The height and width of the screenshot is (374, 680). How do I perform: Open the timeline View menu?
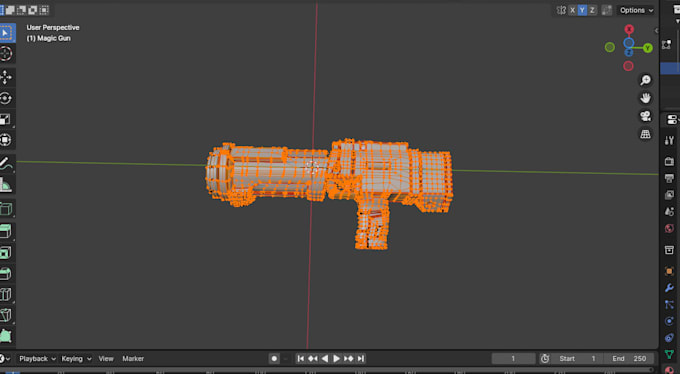(106, 358)
